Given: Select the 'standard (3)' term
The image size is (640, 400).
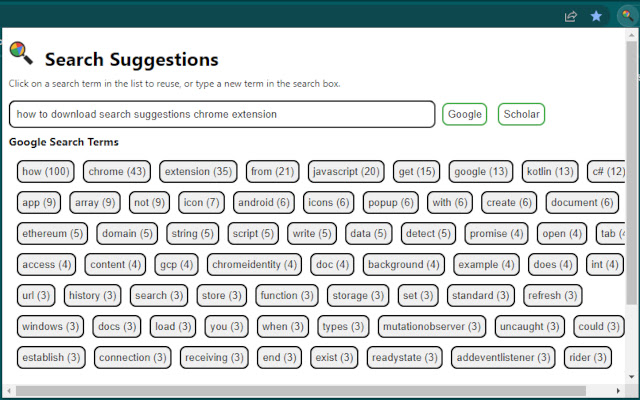Looking at the screenshot, I should pyautogui.click(x=480, y=296).
